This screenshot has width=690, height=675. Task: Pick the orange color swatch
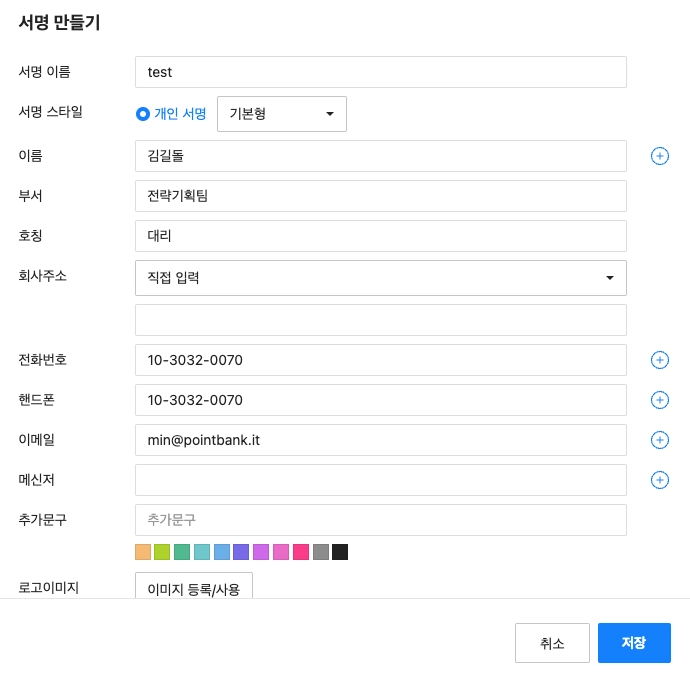142,552
